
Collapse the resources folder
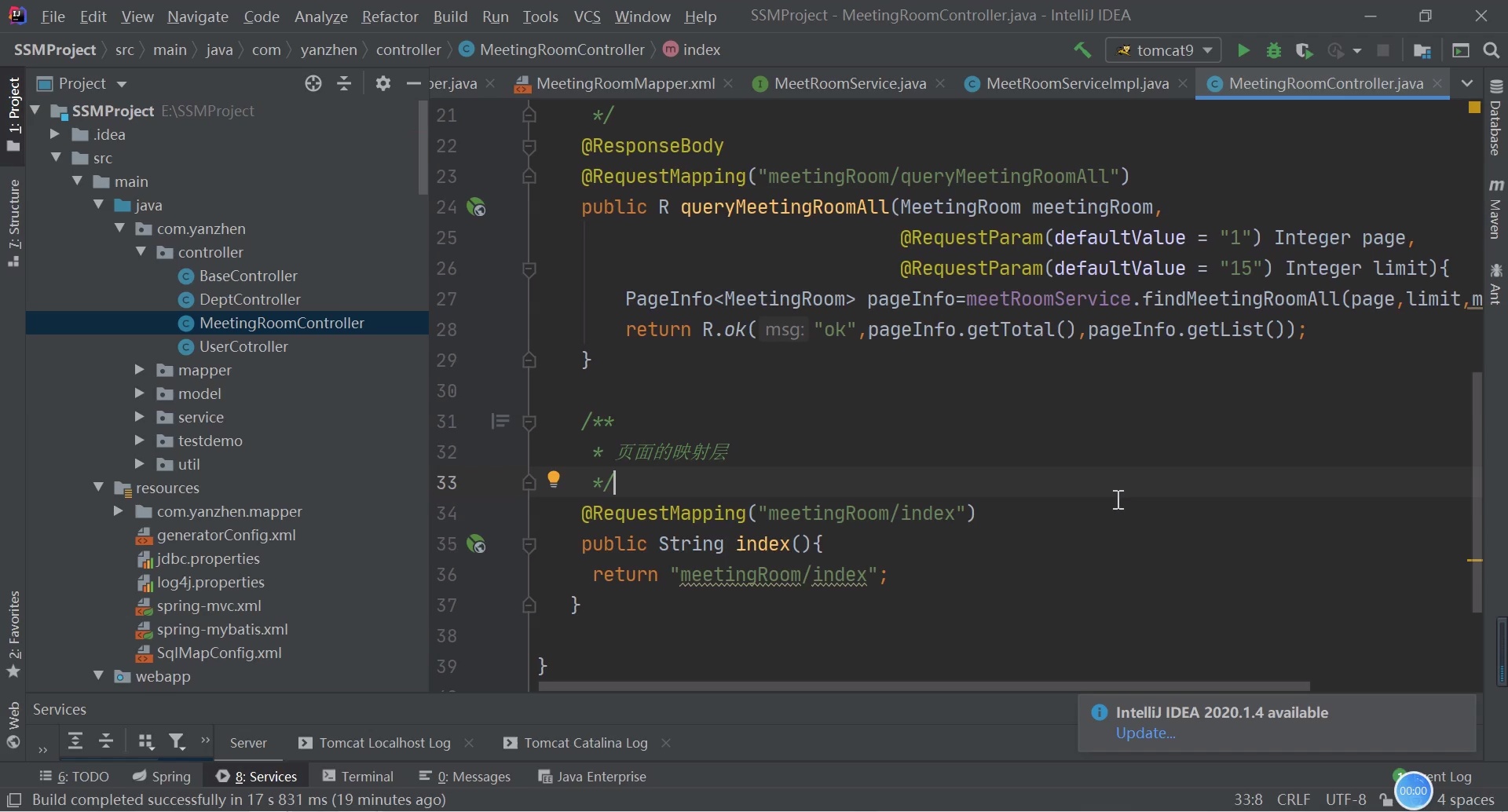coord(98,488)
